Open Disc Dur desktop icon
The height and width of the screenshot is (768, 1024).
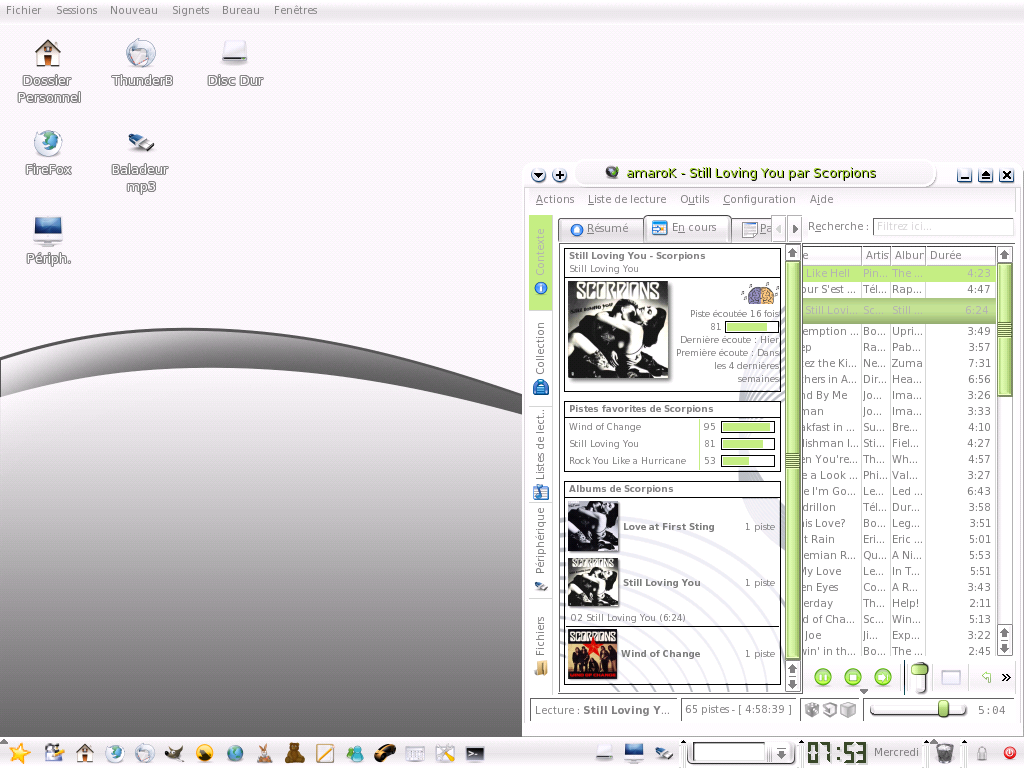234,63
